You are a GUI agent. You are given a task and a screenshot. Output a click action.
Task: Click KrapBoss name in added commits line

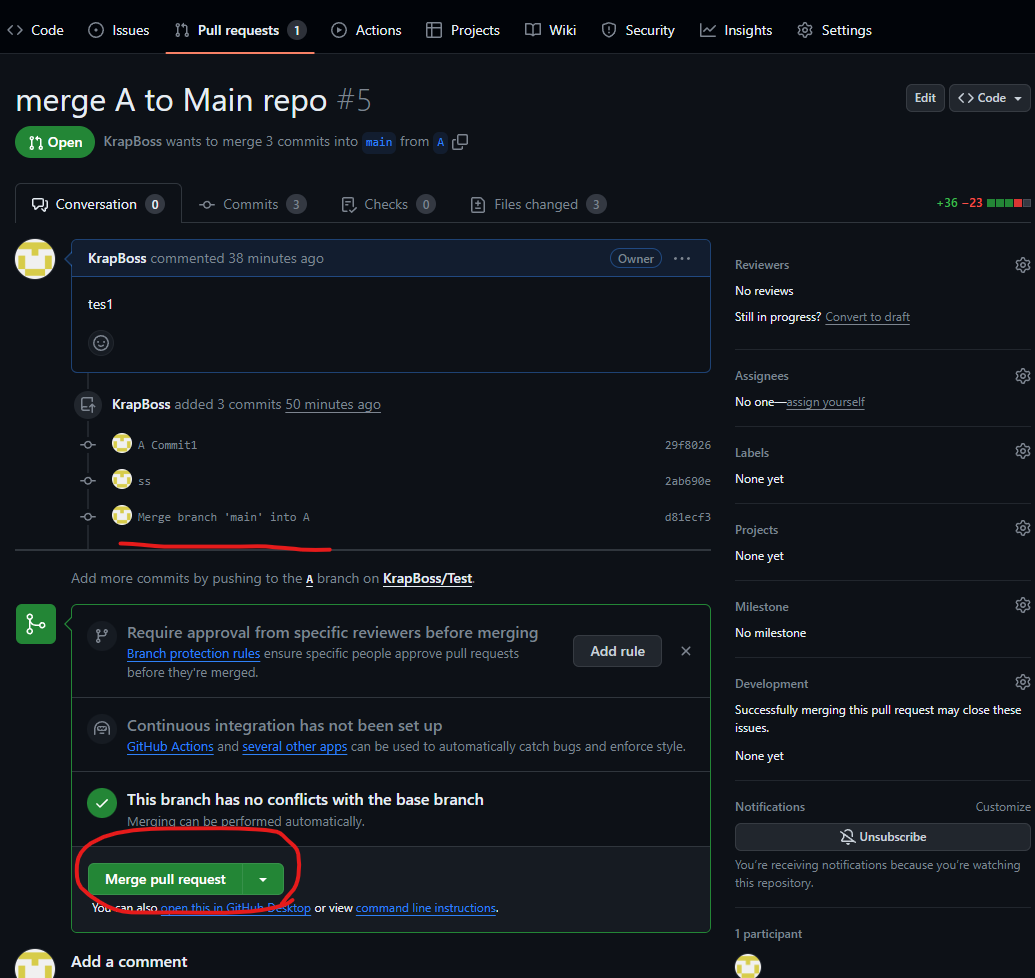click(141, 405)
